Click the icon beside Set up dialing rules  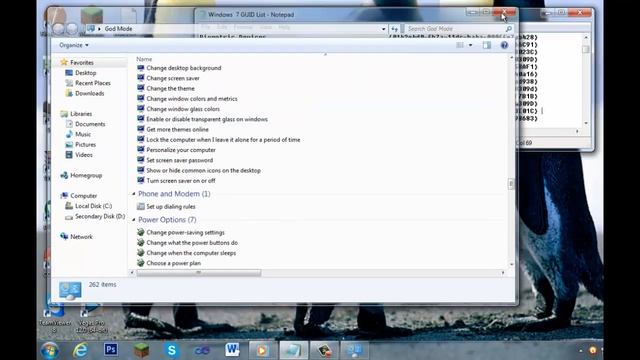[141, 206]
